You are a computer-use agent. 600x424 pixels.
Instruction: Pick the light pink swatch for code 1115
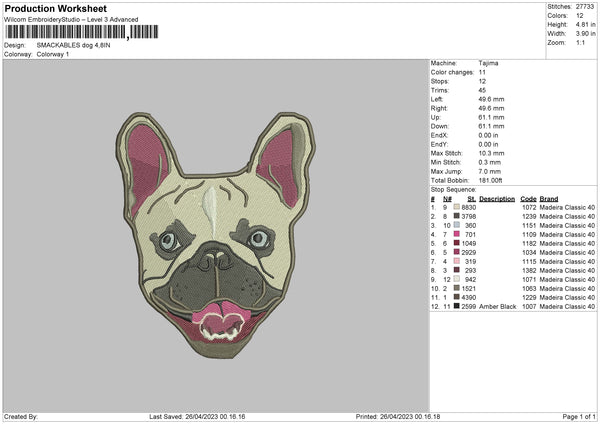pos(457,261)
